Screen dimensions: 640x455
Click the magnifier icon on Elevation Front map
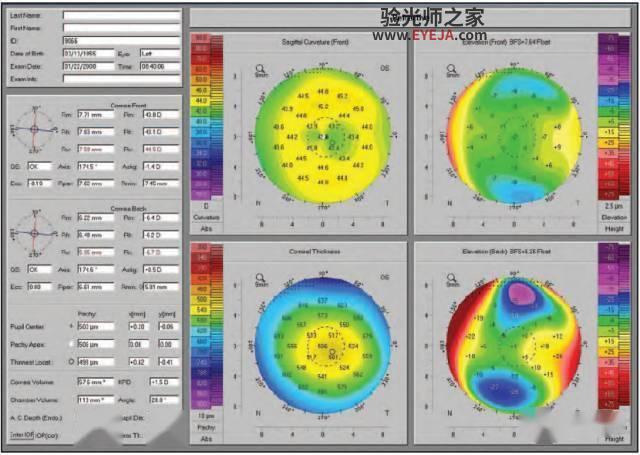451,69
